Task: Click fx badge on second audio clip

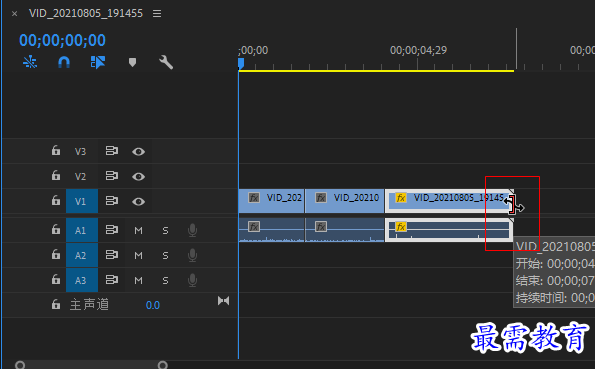Action: coord(321,227)
